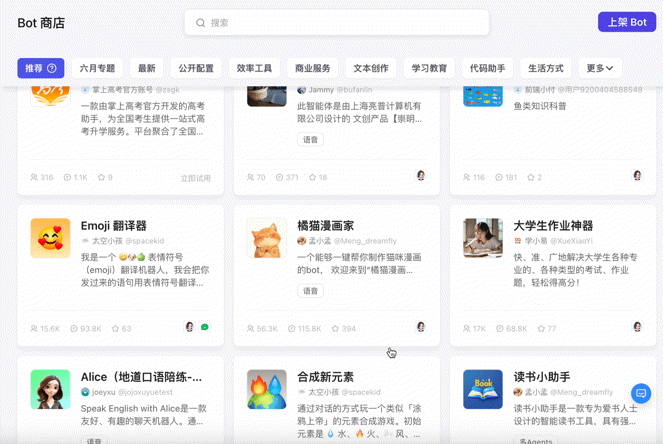This screenshot has height=444, width=663.
Task: Click the 大学生作业神器 avatar image
Action: (483, 238)
